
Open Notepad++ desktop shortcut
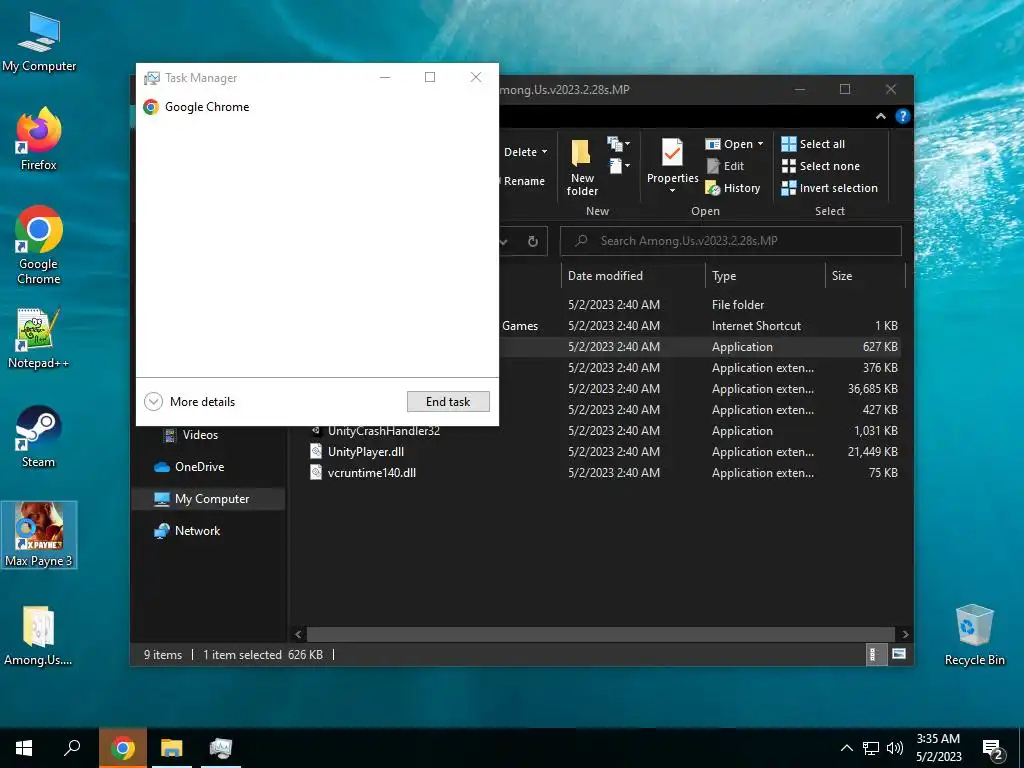[x=39, y=338]
